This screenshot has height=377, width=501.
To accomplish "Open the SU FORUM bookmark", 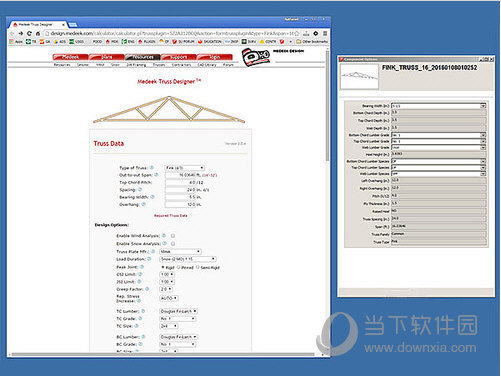I will tap(183, 42).
